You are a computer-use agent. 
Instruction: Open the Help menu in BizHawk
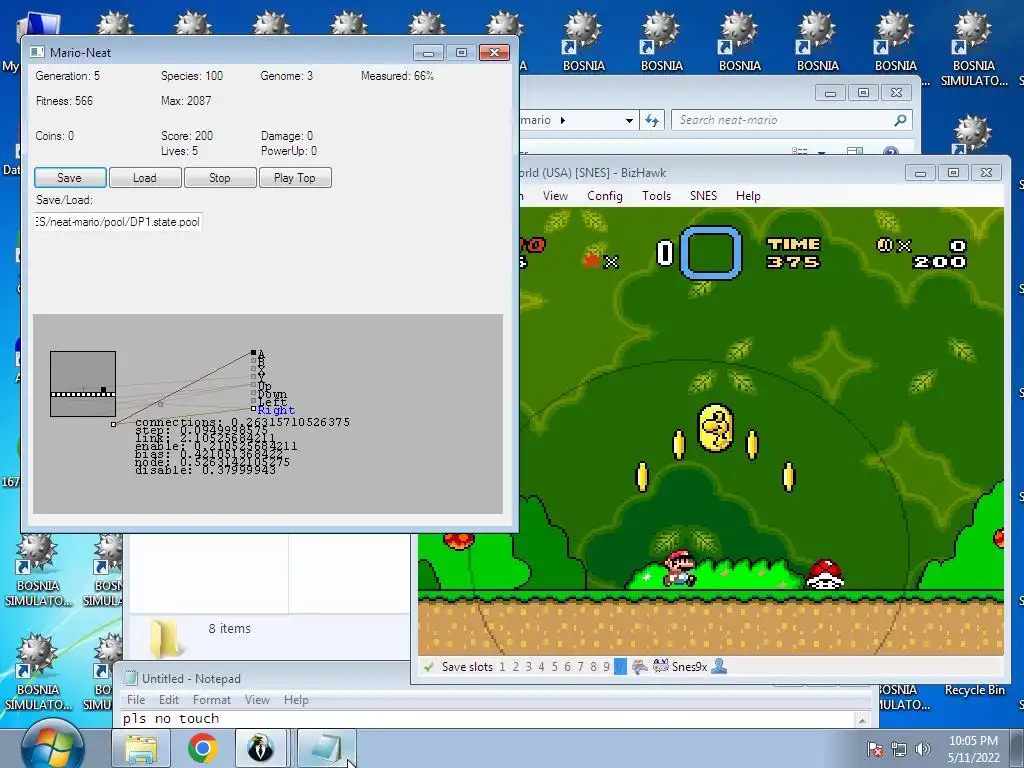tap(748, 196)
